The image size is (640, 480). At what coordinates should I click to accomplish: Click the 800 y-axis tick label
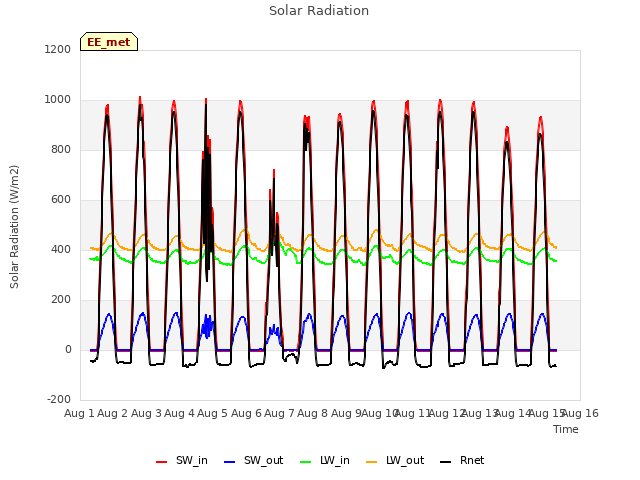(x=61, y=149)
